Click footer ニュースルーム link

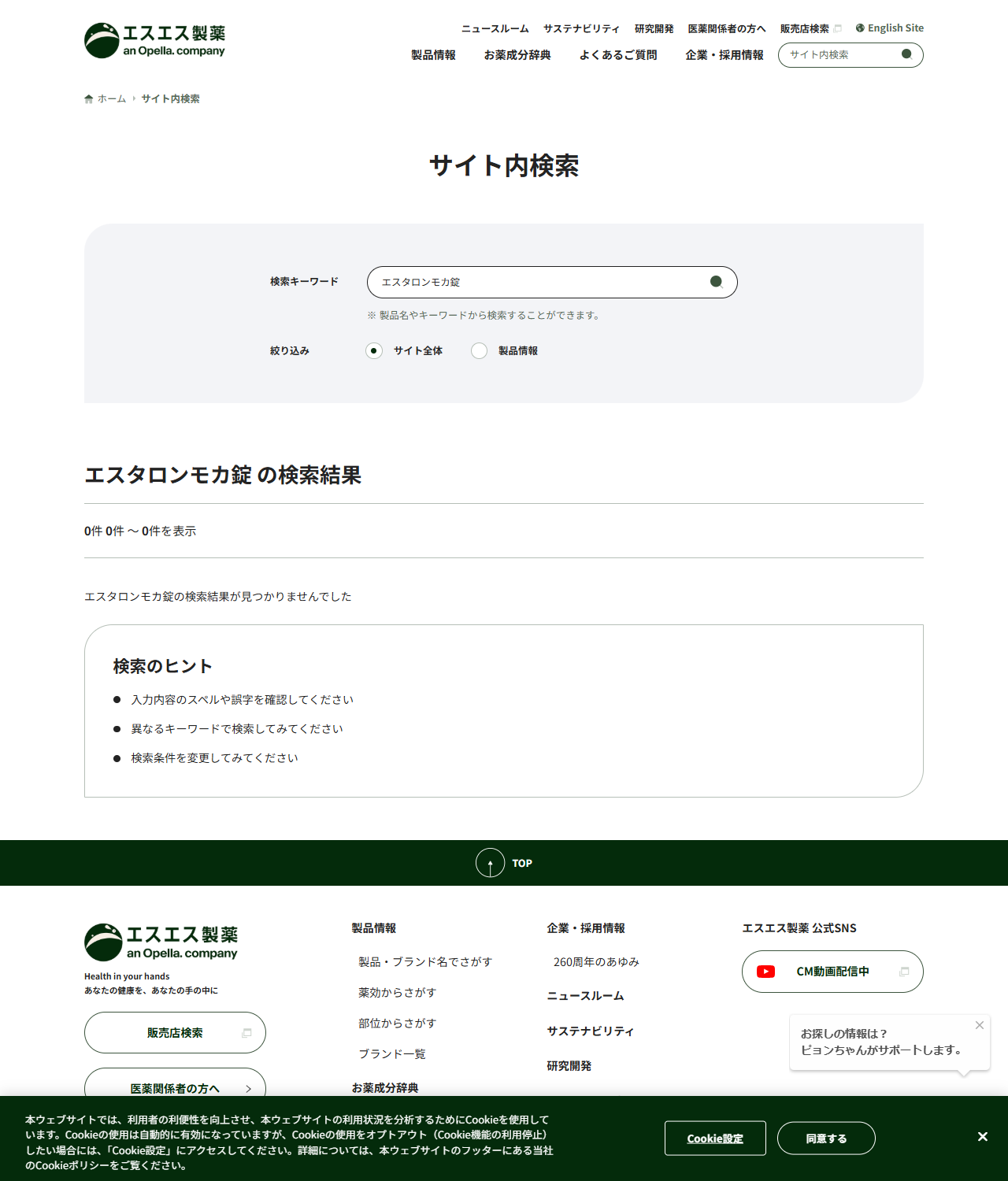pos(585,996)
